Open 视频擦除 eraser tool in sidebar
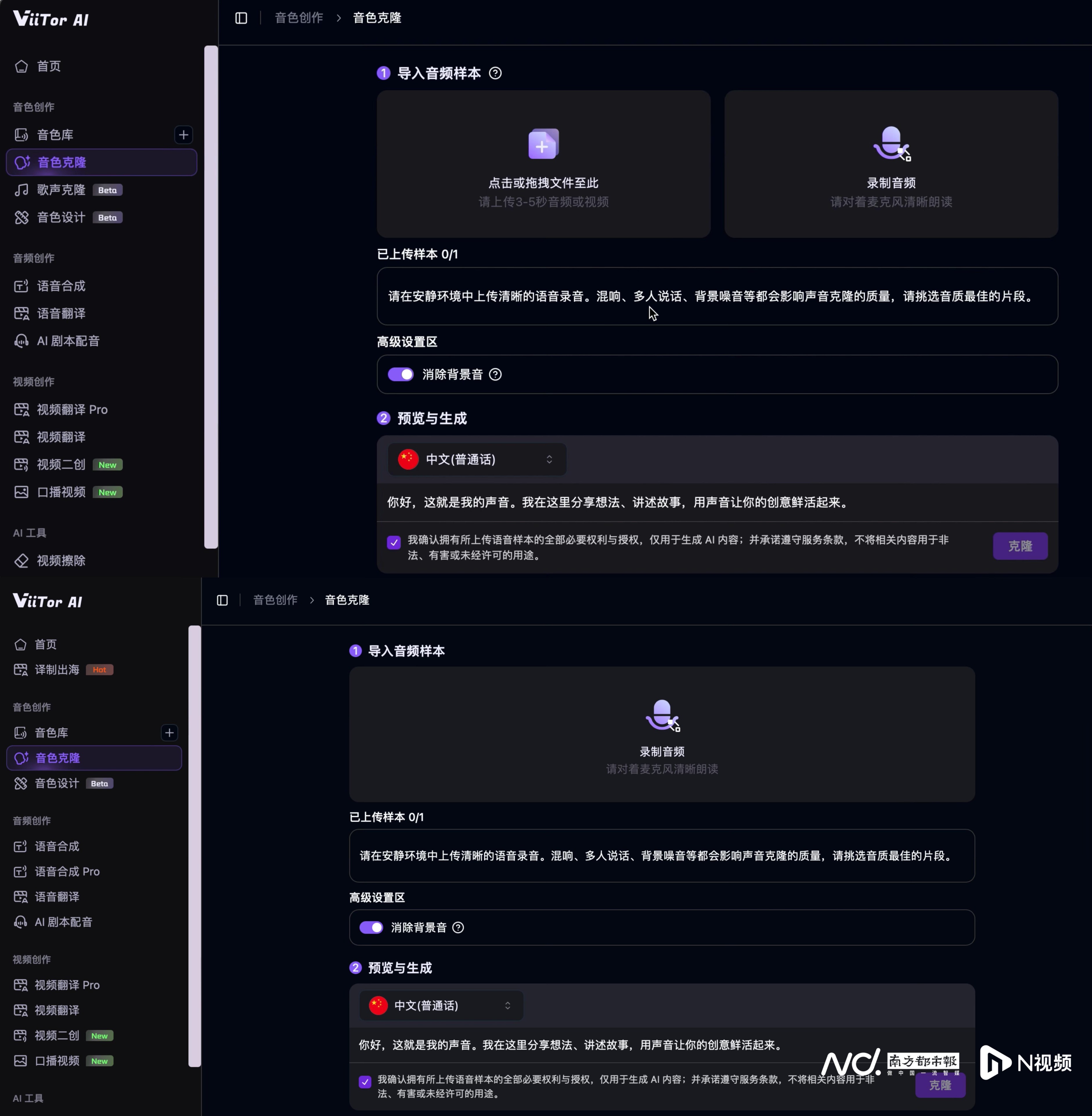This screenshot has height=1116, width=1092. 61,560
